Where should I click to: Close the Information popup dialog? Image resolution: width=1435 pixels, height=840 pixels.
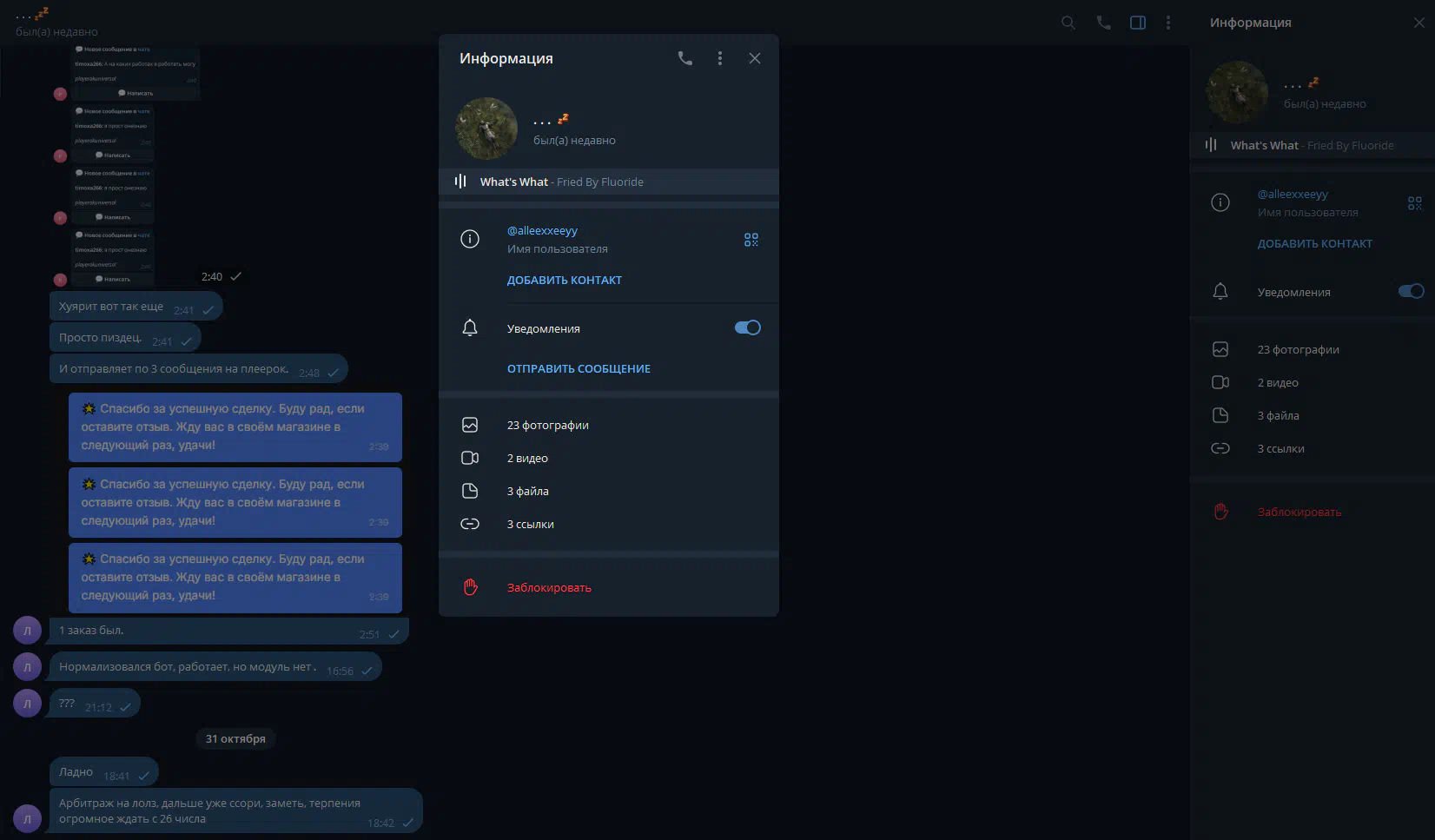coord(754,58)
